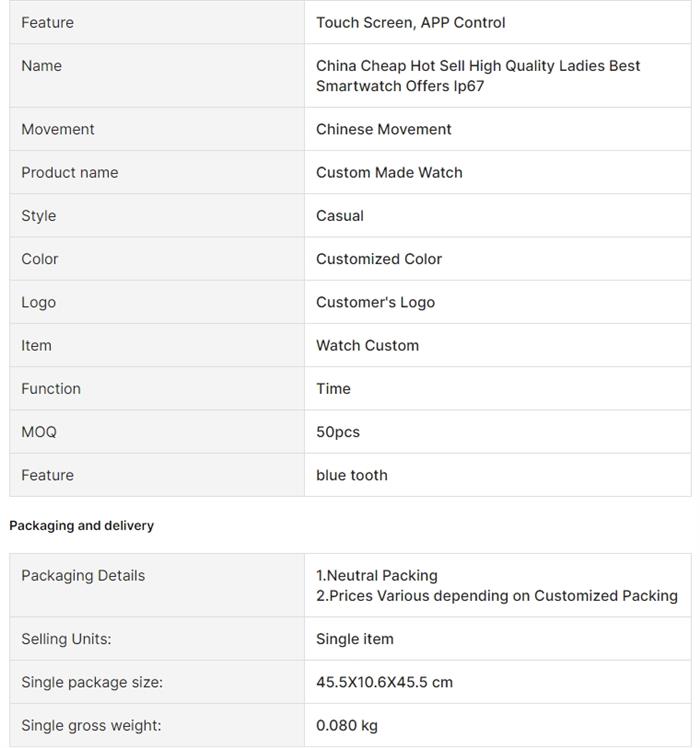The height and width of the screenshot is (748, 700).
Task: Click the "blue tooth" feature value
Action: coord(351,475)
